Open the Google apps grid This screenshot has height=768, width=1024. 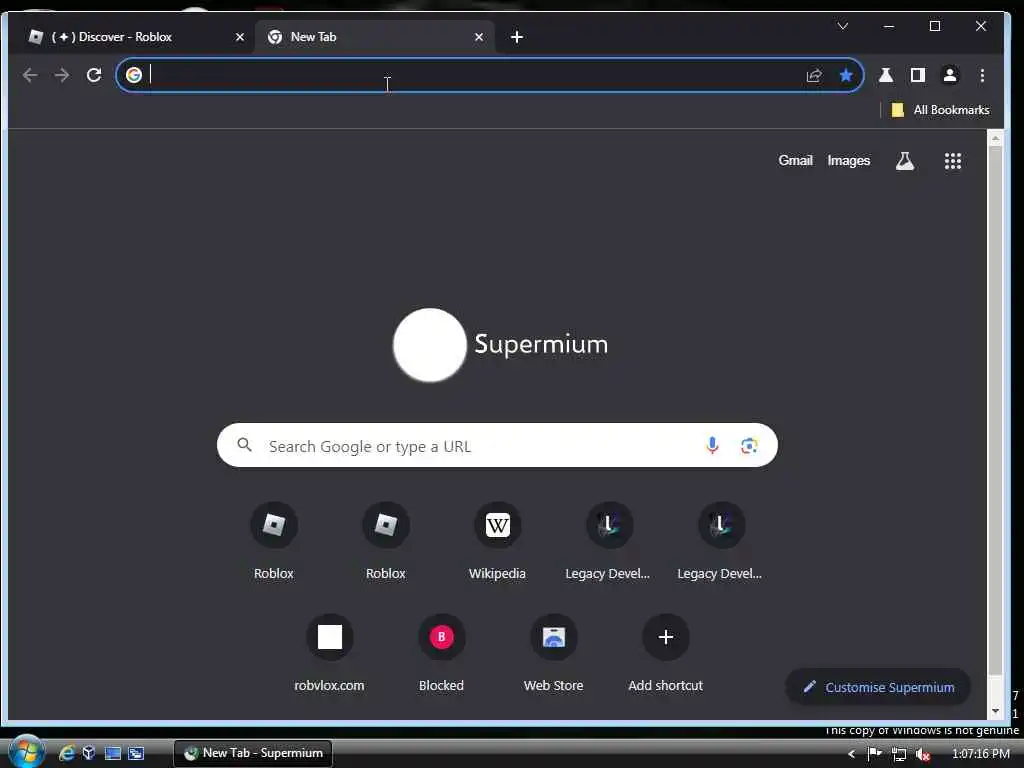coord(953,161)
